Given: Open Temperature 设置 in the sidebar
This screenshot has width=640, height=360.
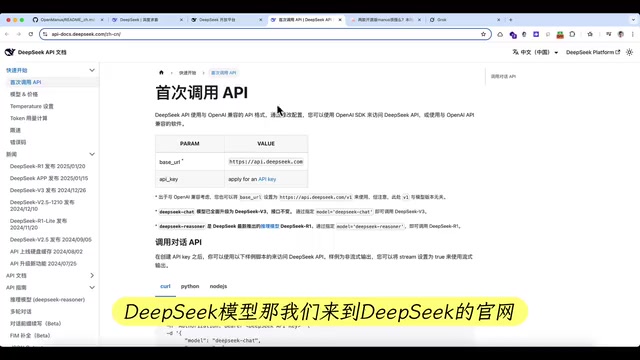Looking at the screenshot, I should [31, 106].
